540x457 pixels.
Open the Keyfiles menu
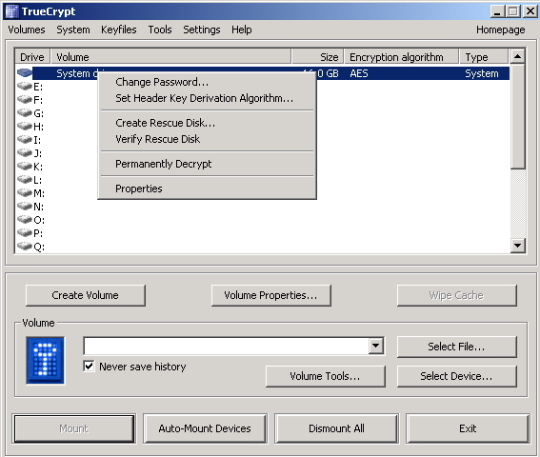coord(118,30)
